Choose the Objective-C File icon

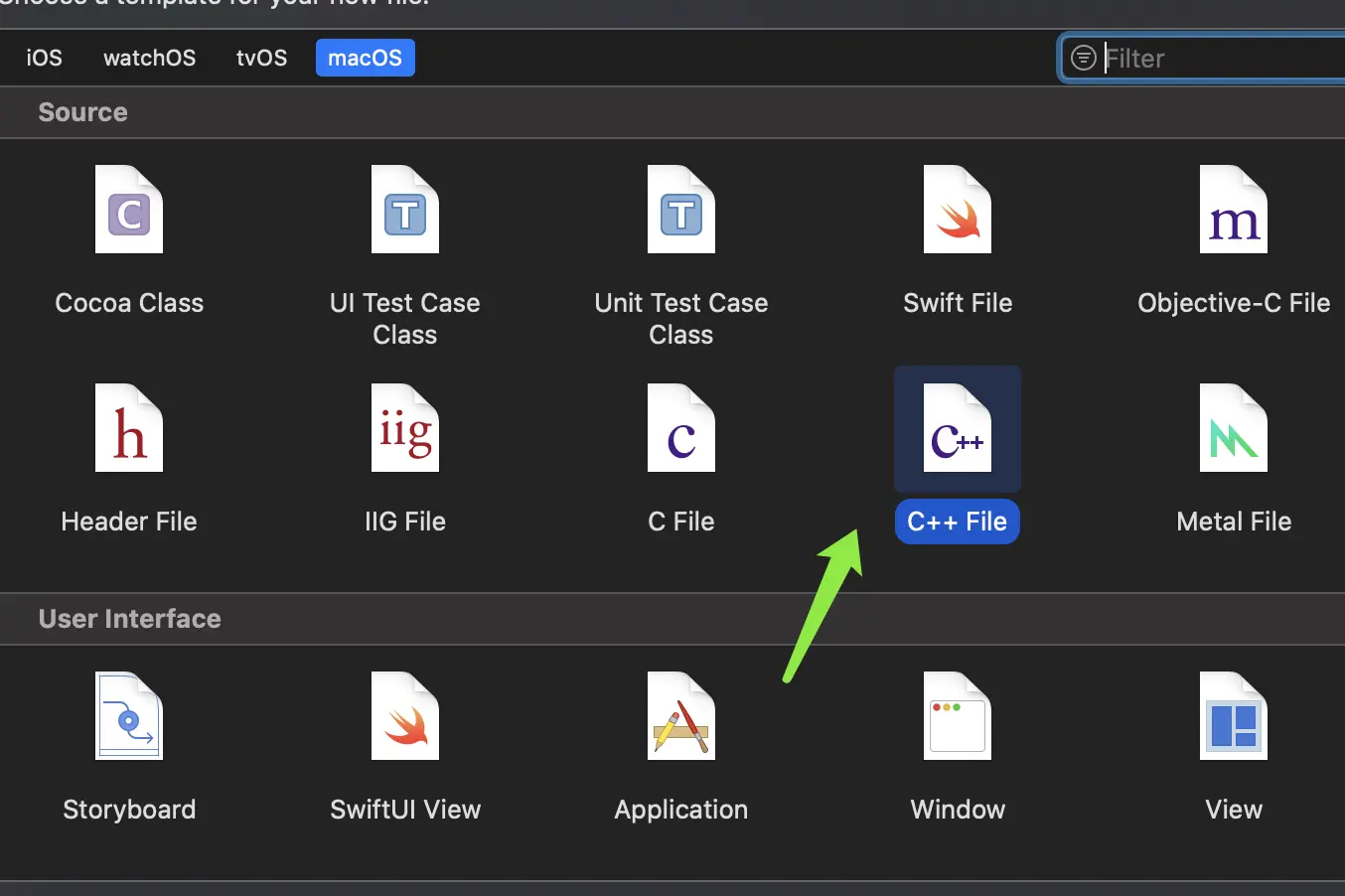click(x=1234, y=210)
